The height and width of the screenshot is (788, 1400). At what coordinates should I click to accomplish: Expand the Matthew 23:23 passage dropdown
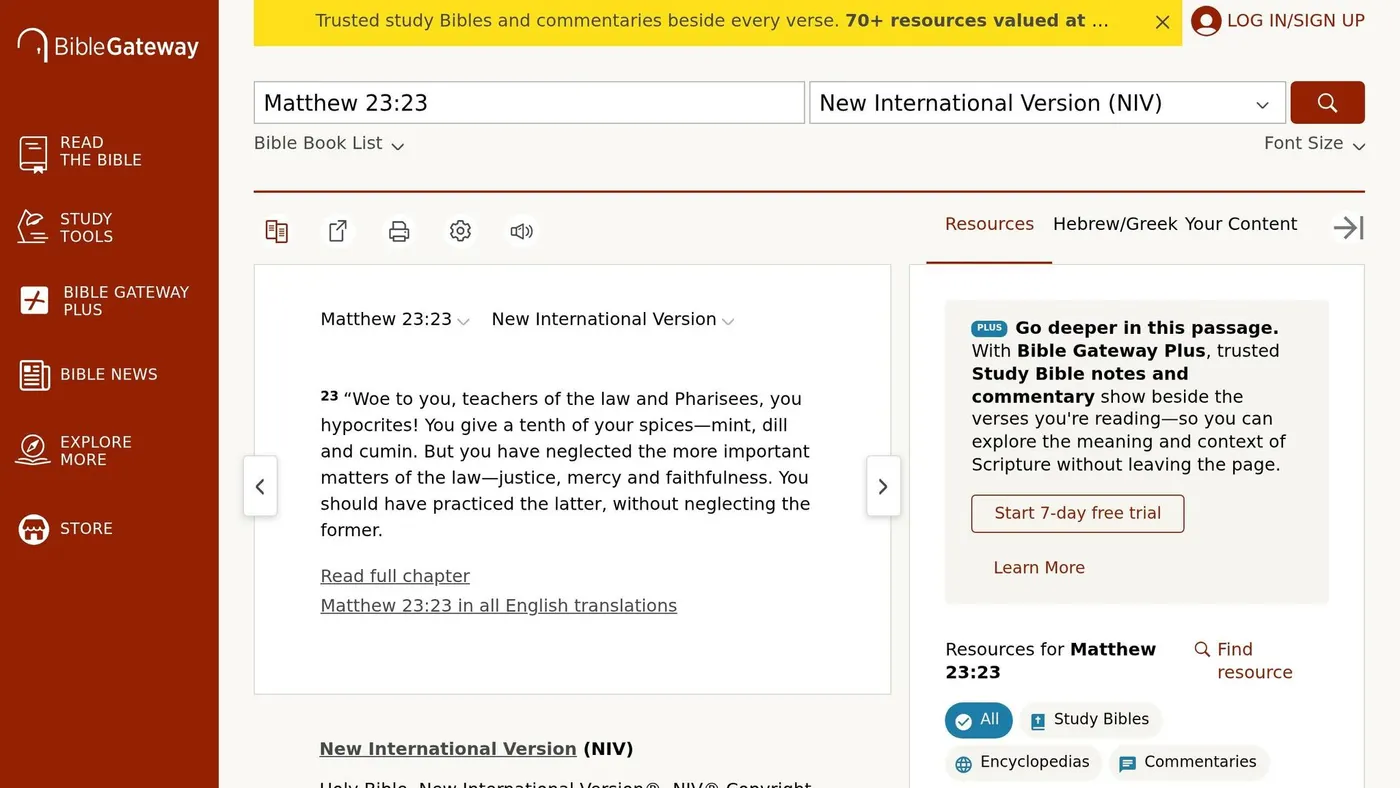[x=395, y=320]
